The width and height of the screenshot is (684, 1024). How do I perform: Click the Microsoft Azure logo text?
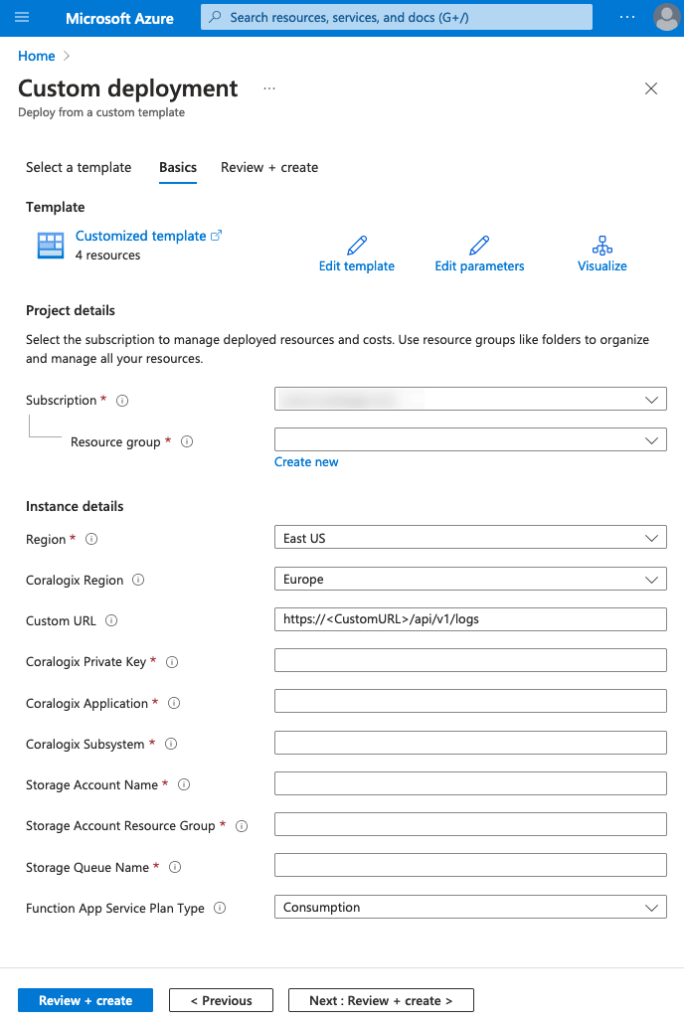[120, 18]
